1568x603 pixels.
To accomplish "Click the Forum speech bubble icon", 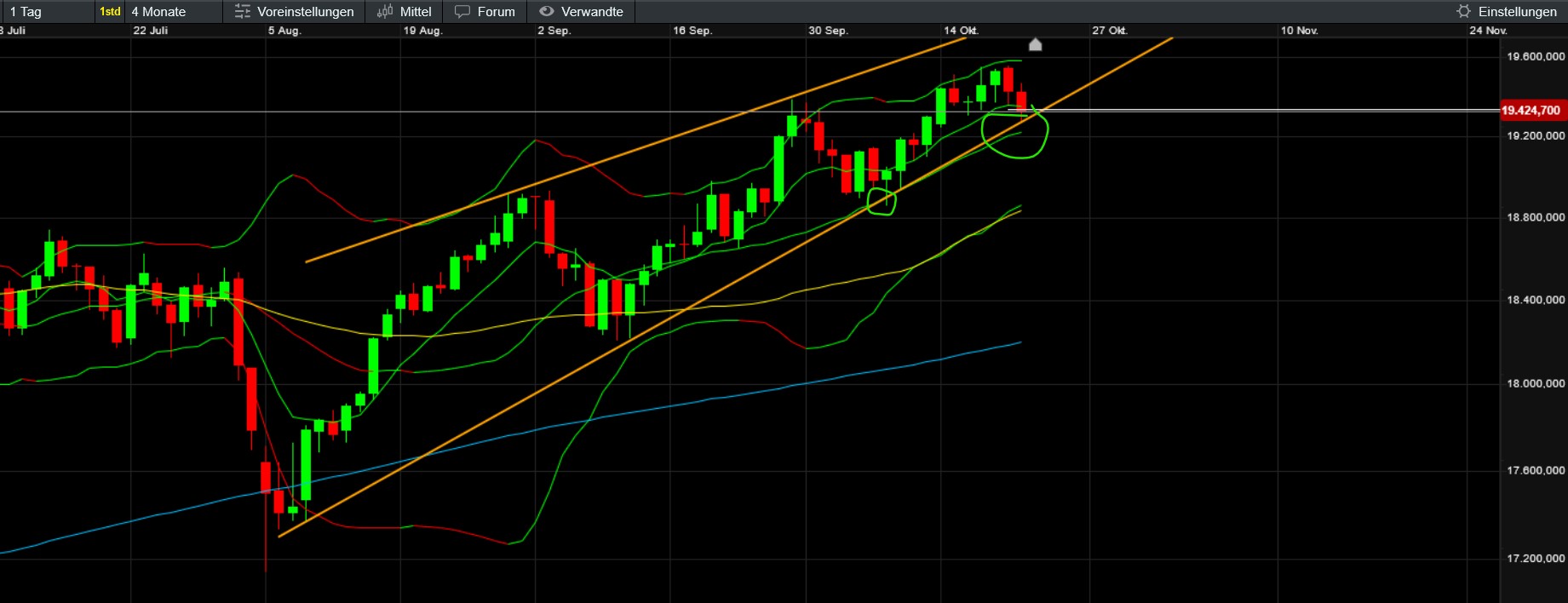I will [462, 11].
